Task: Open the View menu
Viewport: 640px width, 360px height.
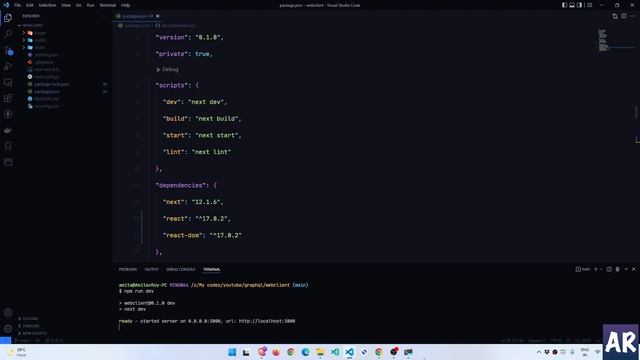Action: coord(66,5)
